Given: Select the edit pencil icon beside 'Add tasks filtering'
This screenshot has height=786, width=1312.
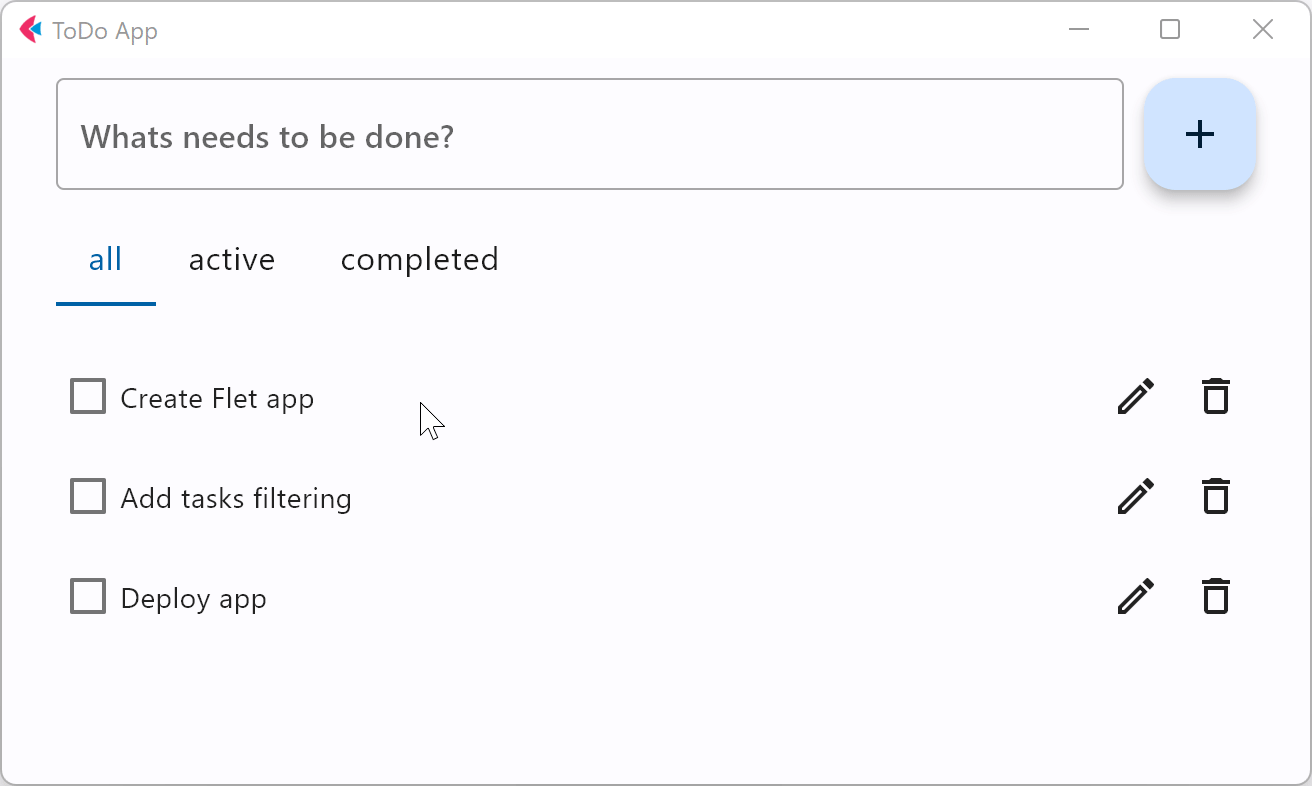Looking at the screenshot, I should tap(1135, 496).
